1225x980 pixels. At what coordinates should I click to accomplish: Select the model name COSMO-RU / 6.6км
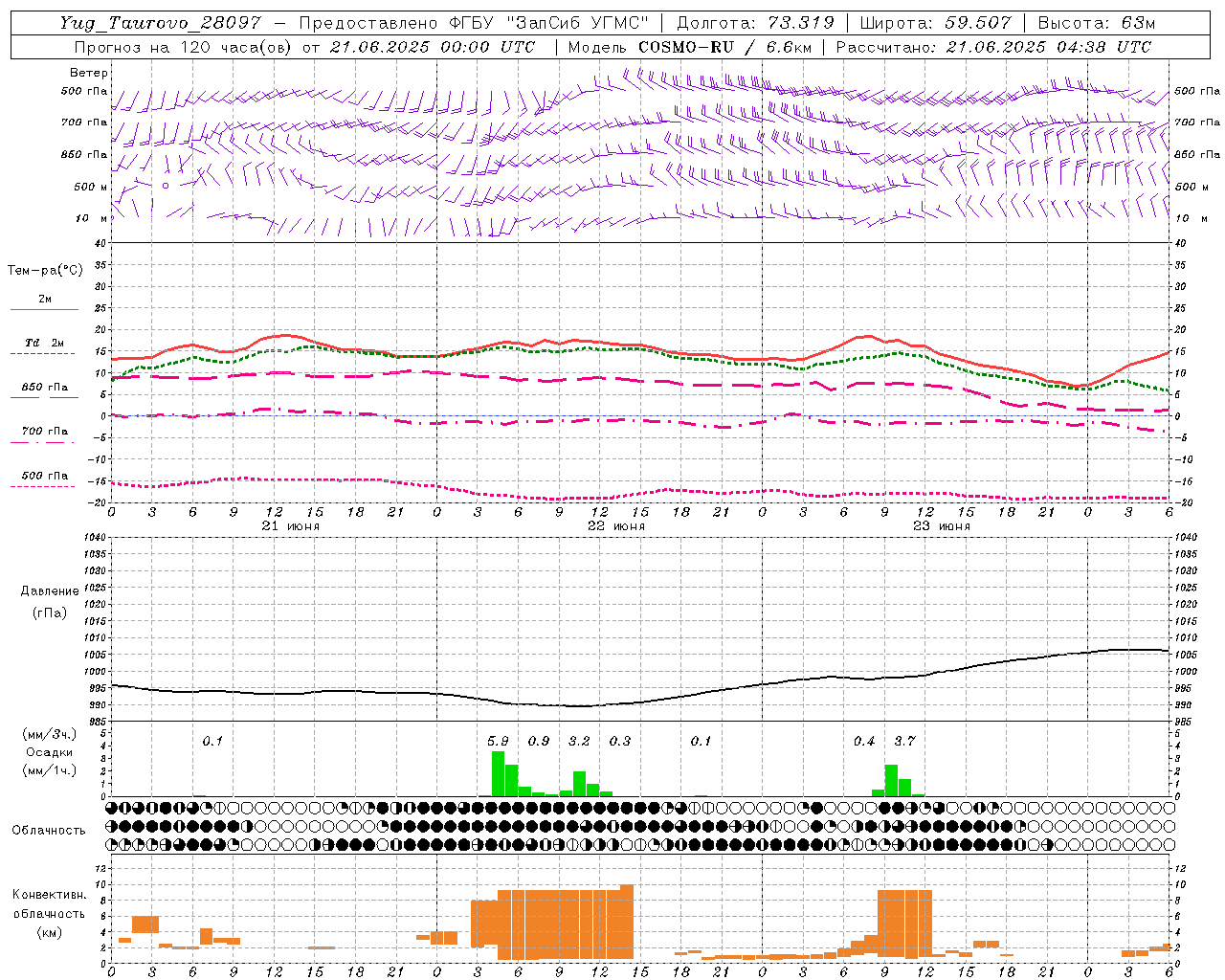pyautogui.click(x=724, y=47)
